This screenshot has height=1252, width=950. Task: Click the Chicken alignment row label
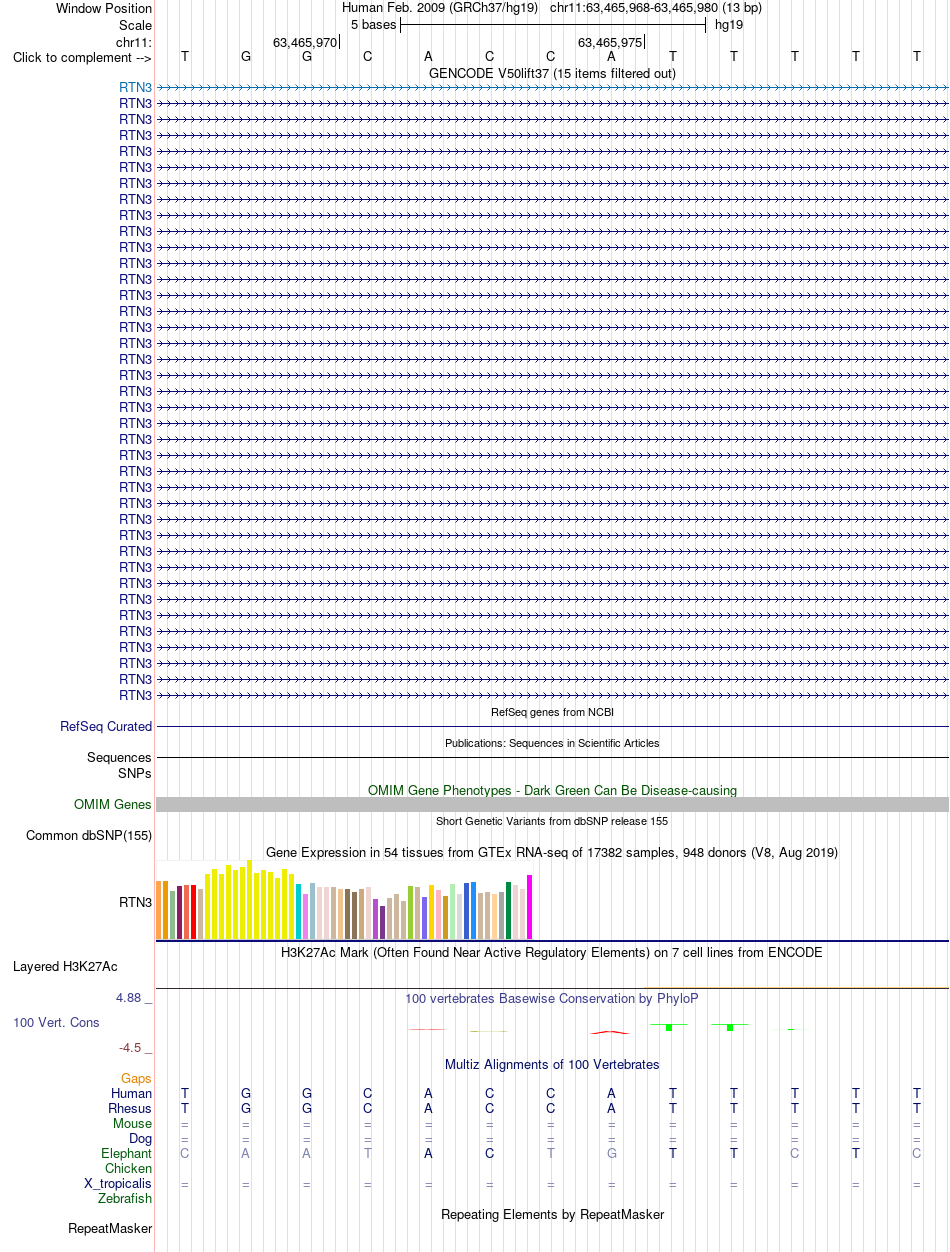point(129,1169)
